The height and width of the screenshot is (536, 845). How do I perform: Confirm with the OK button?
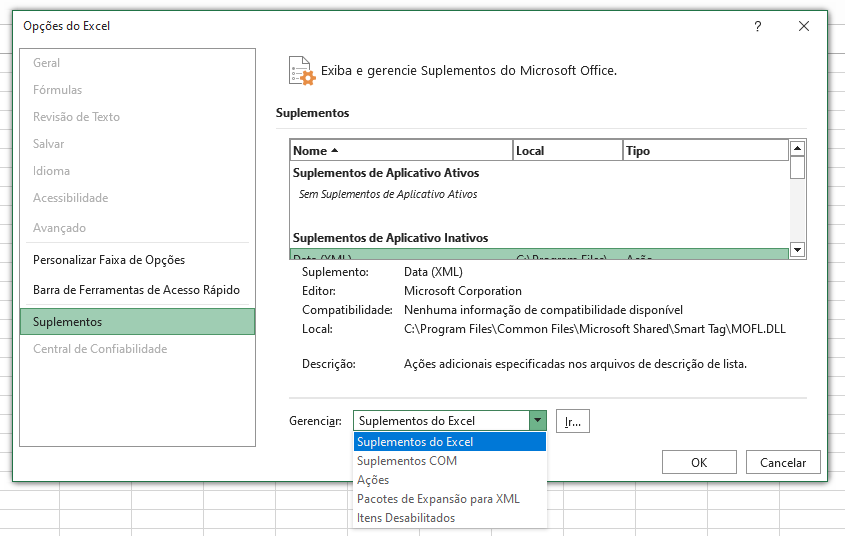699,463
